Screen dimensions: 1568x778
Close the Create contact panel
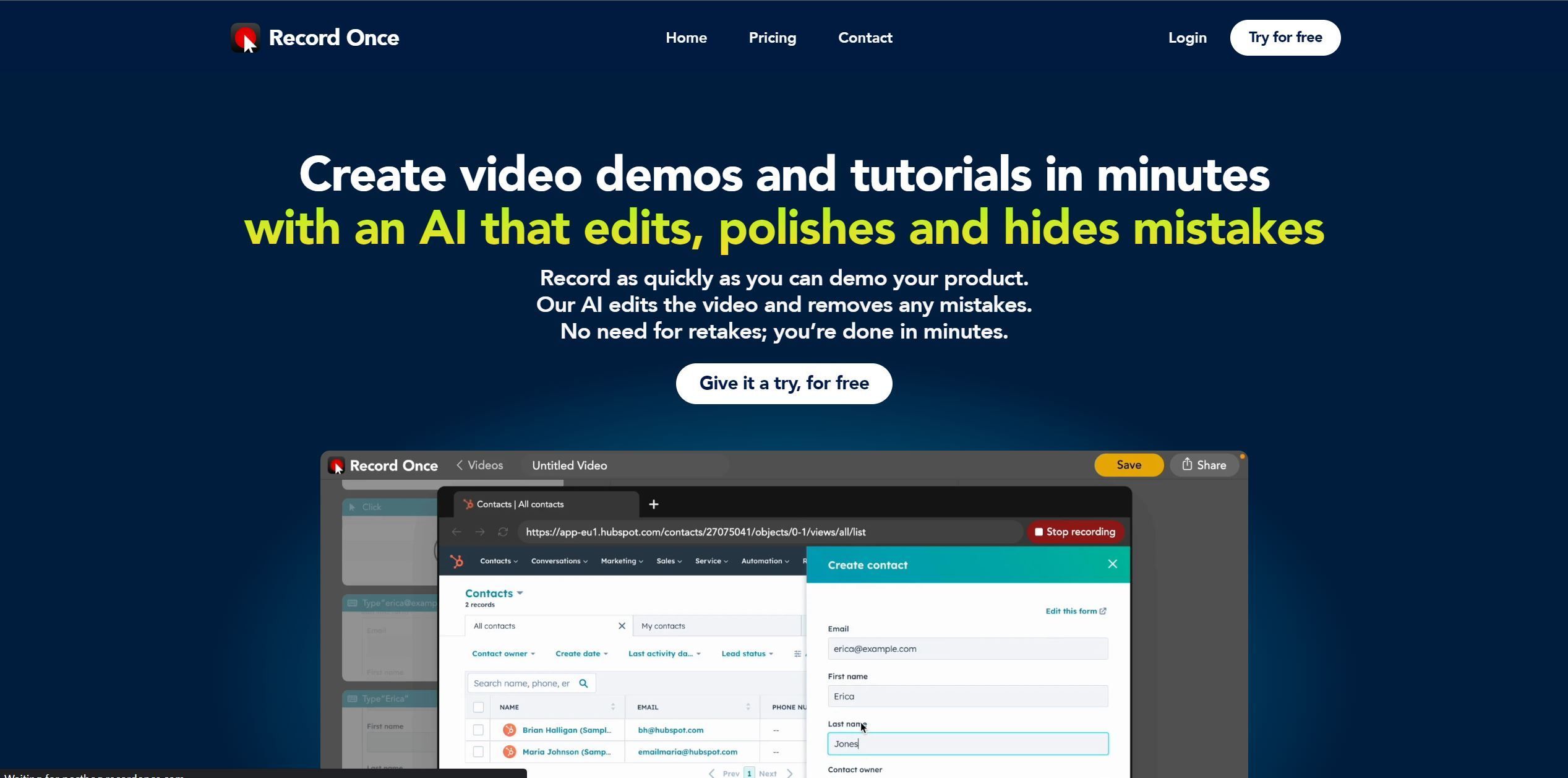click(1112, 564)
